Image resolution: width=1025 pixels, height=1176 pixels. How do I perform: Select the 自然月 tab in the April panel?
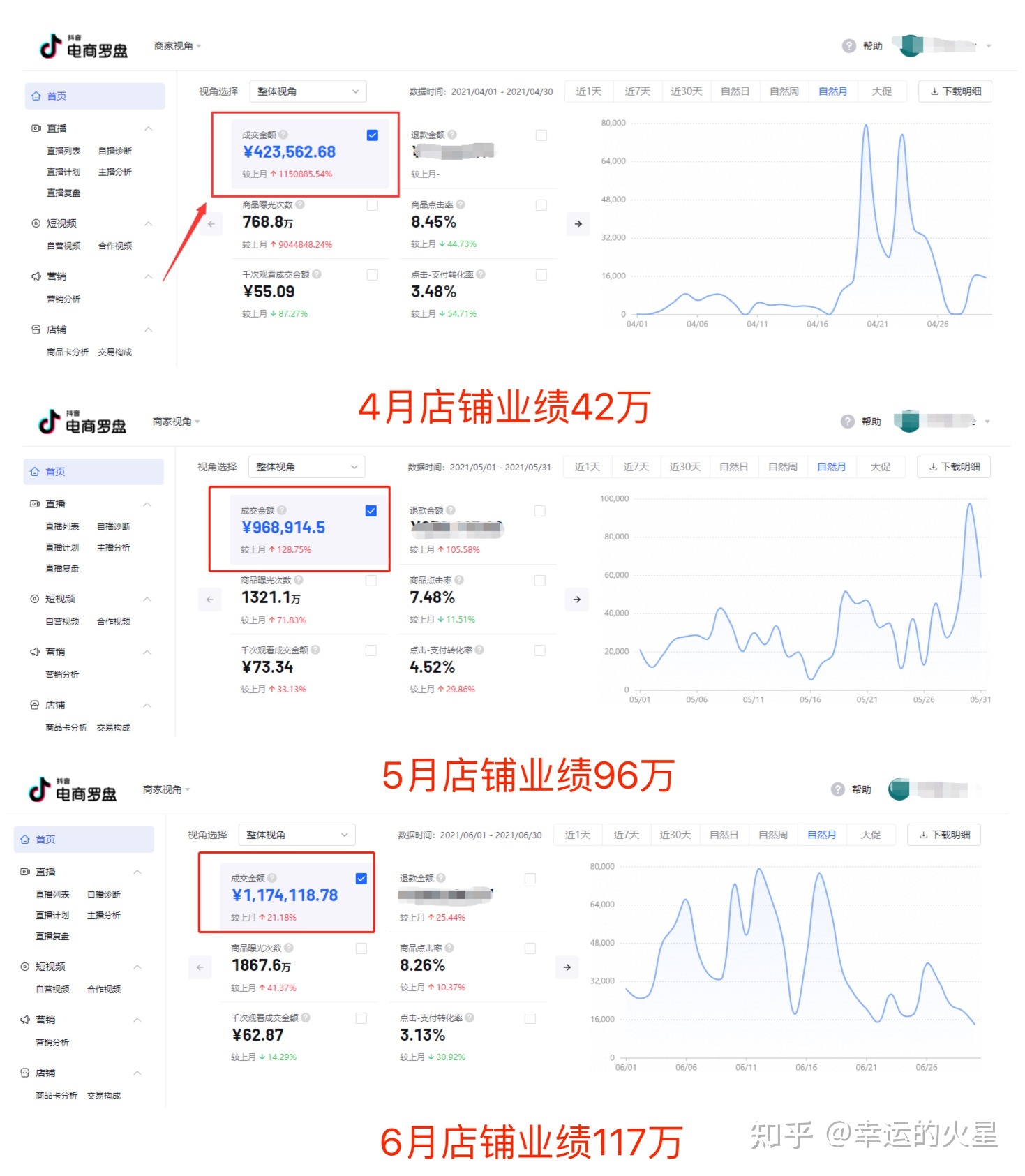coord(832,91)
